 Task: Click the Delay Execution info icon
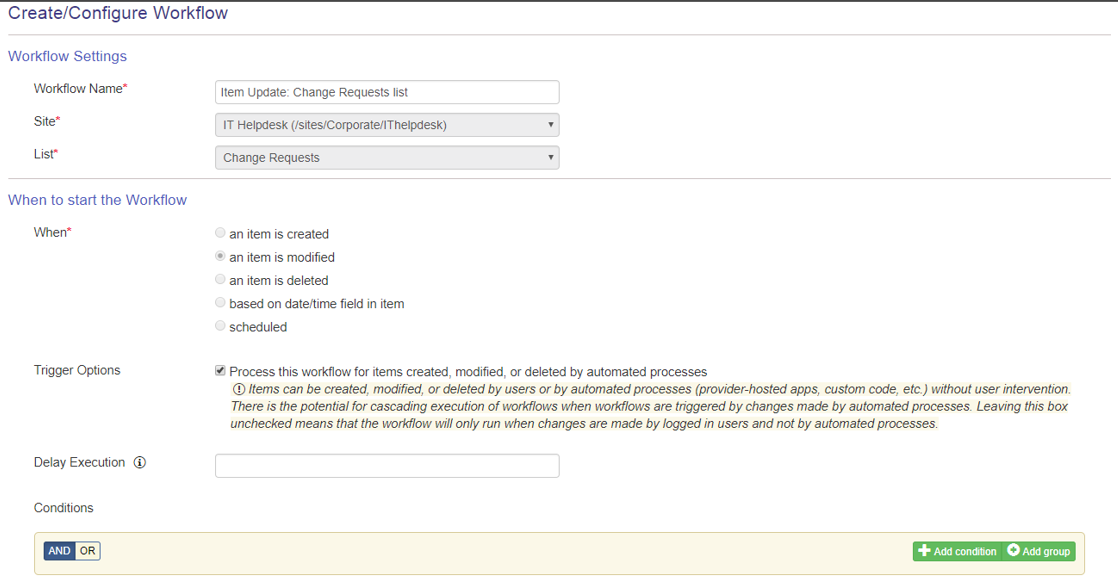[140, 463]
